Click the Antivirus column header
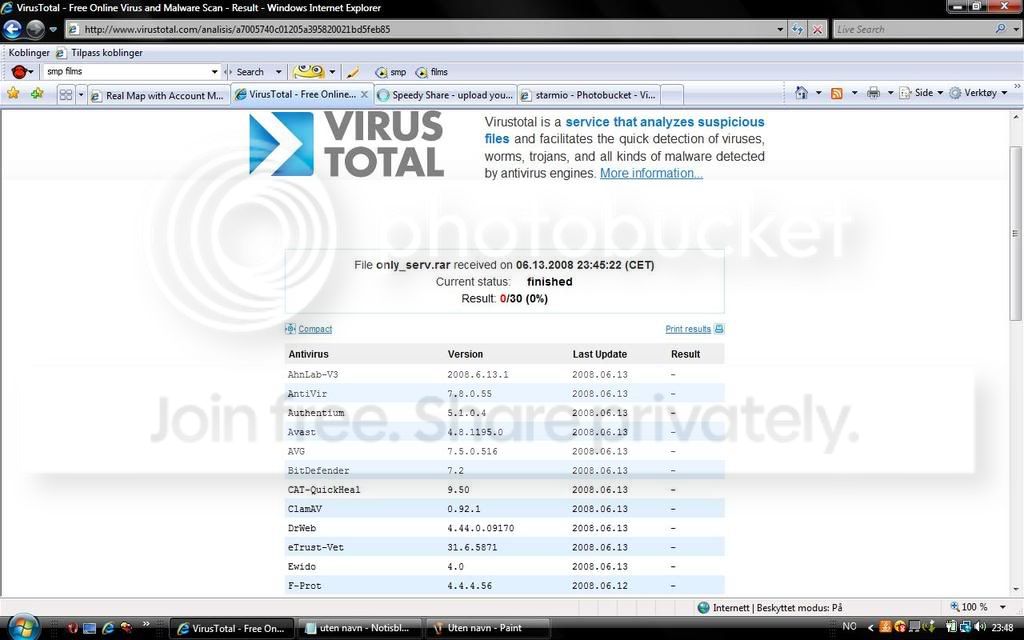 point(308,354)
